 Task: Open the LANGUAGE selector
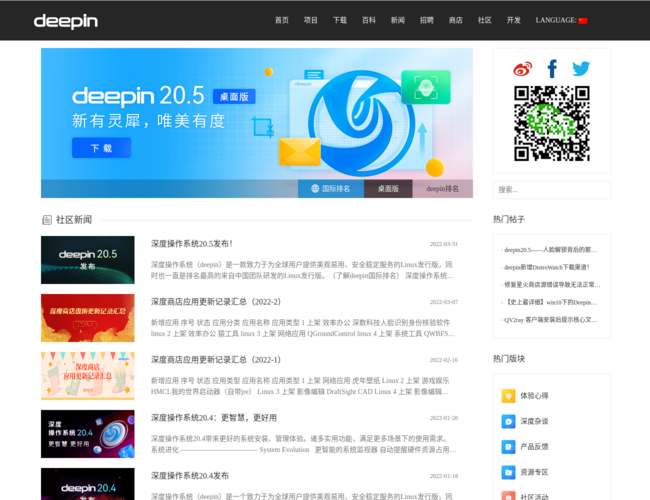(561, 20)
